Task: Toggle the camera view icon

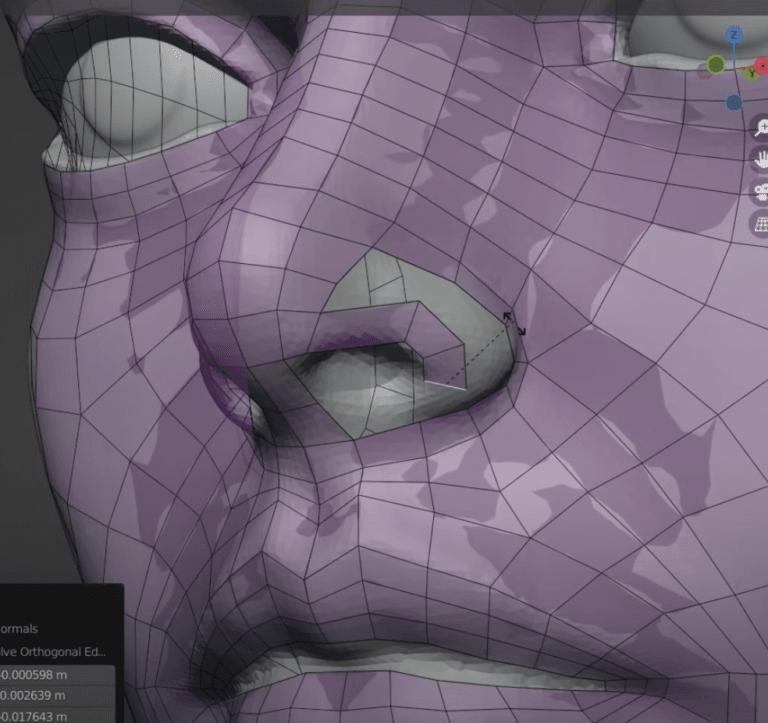Action: click(x=762, y=192)
